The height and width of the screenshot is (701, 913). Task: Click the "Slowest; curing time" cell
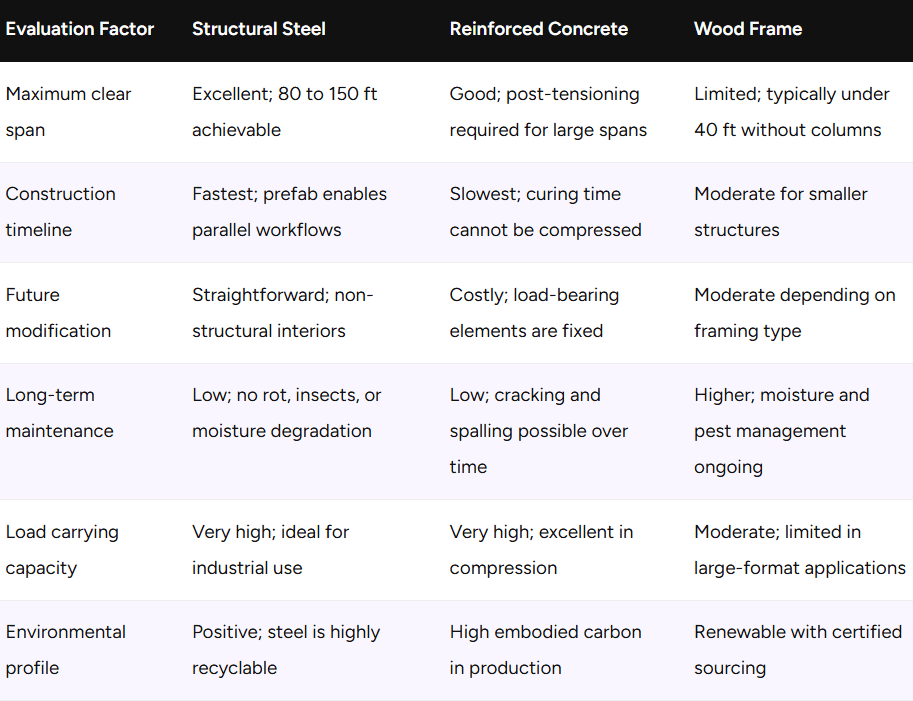(545, 212)
